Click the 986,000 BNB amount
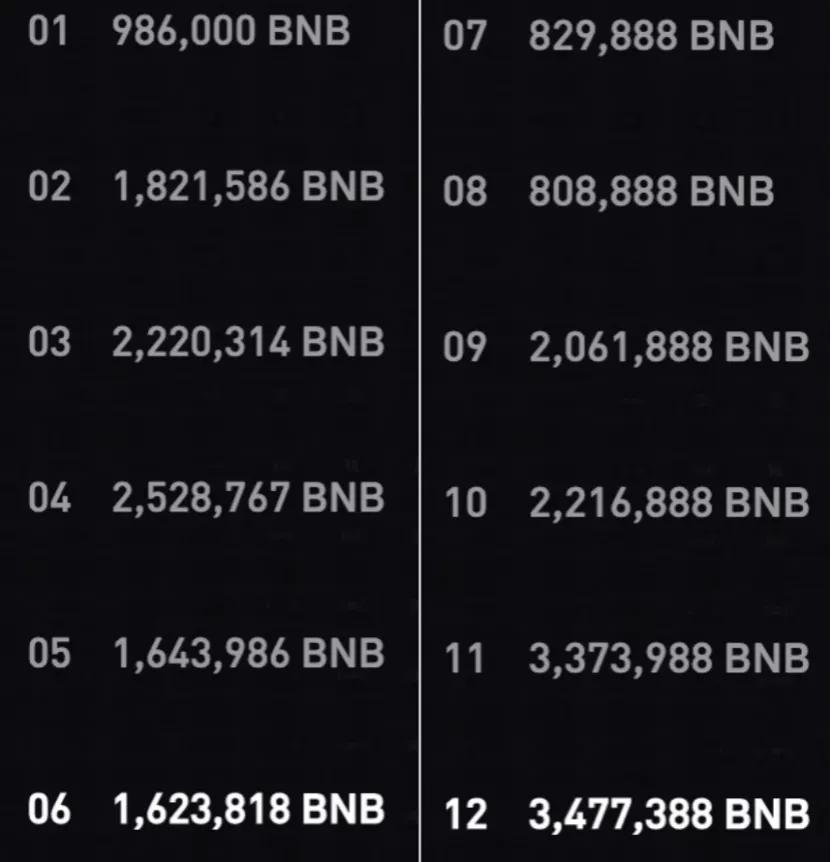This screenshot has height=862, width=832. click(x=231, y=32)
